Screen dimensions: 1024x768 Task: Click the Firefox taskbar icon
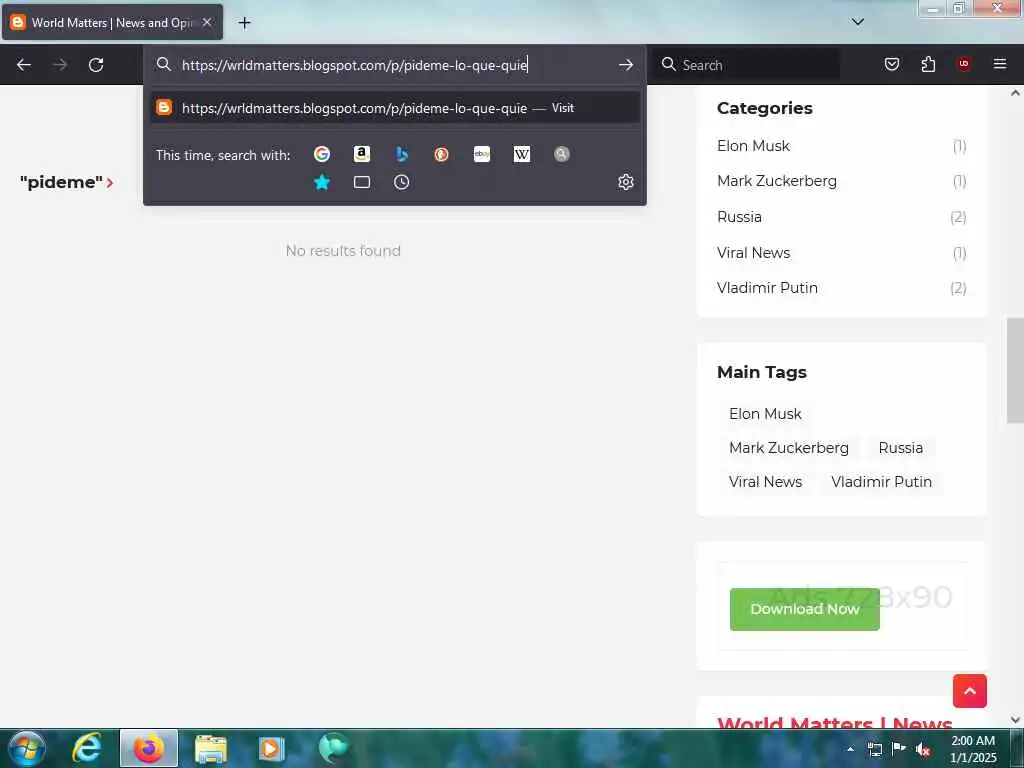[149, 748]
